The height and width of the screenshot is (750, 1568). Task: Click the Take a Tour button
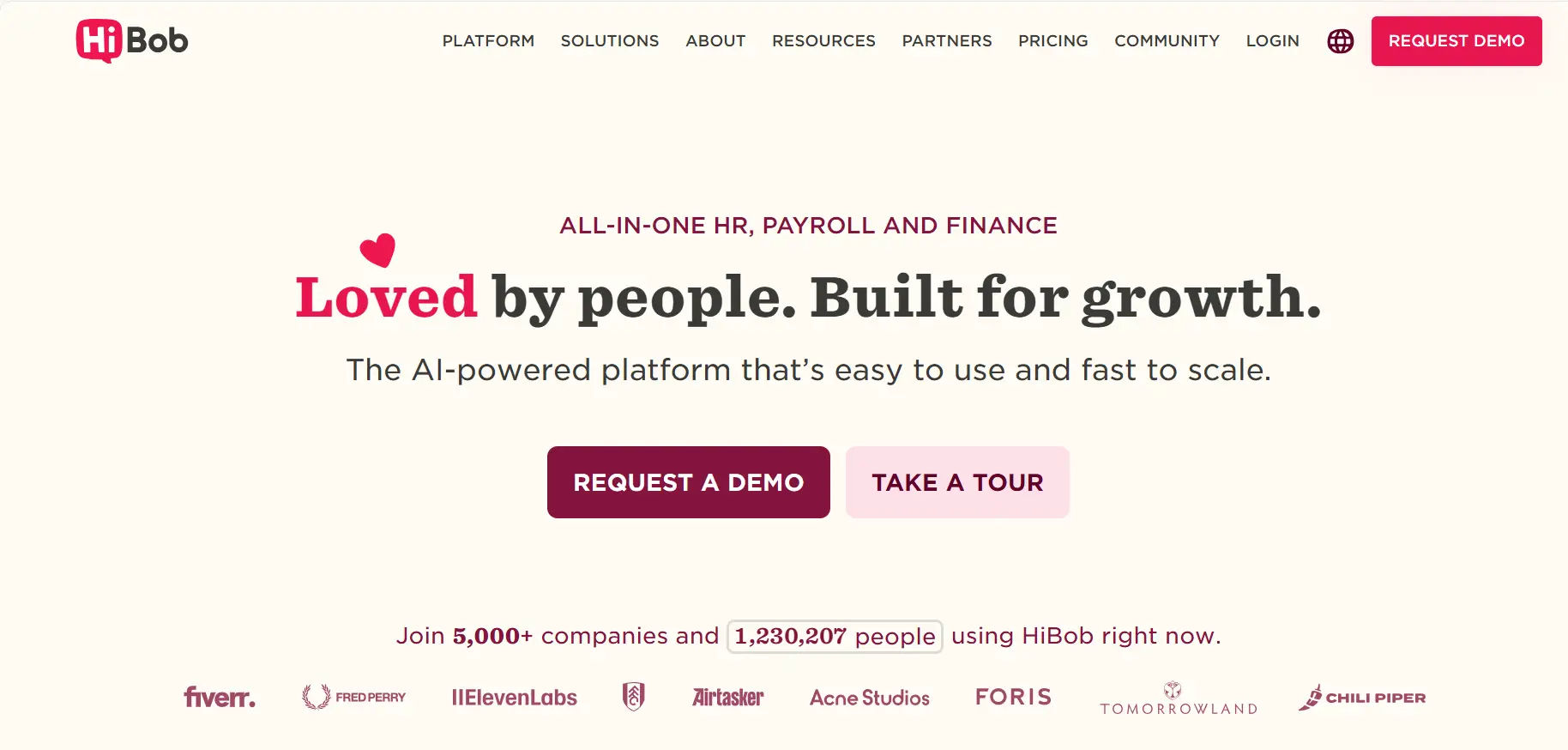click(957, 482)
